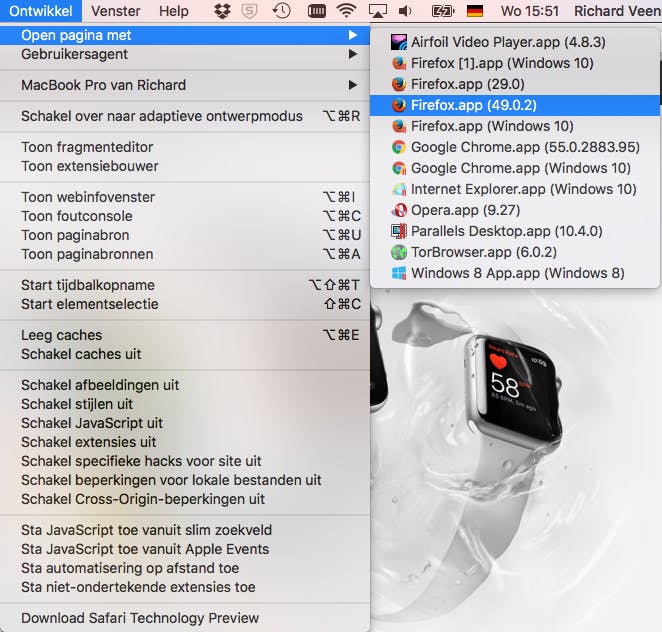The width and height of the screenshot is (662, 632).
Task: Select Toon fragmenteditor
Action: (x=185, y=147)
